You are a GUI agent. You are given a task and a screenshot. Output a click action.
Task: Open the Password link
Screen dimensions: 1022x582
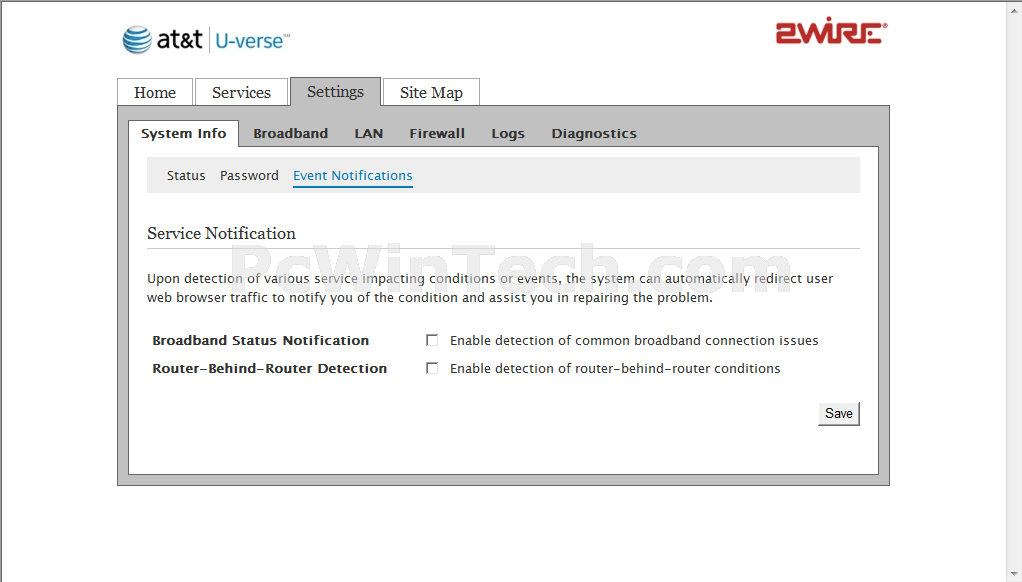[x=249, y=175]
